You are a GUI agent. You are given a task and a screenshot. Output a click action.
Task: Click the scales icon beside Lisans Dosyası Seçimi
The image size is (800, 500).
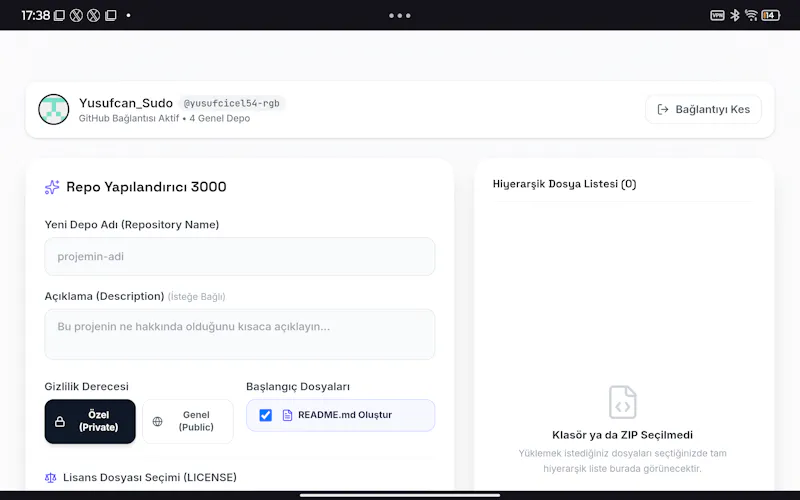click(x=51, y=478)
